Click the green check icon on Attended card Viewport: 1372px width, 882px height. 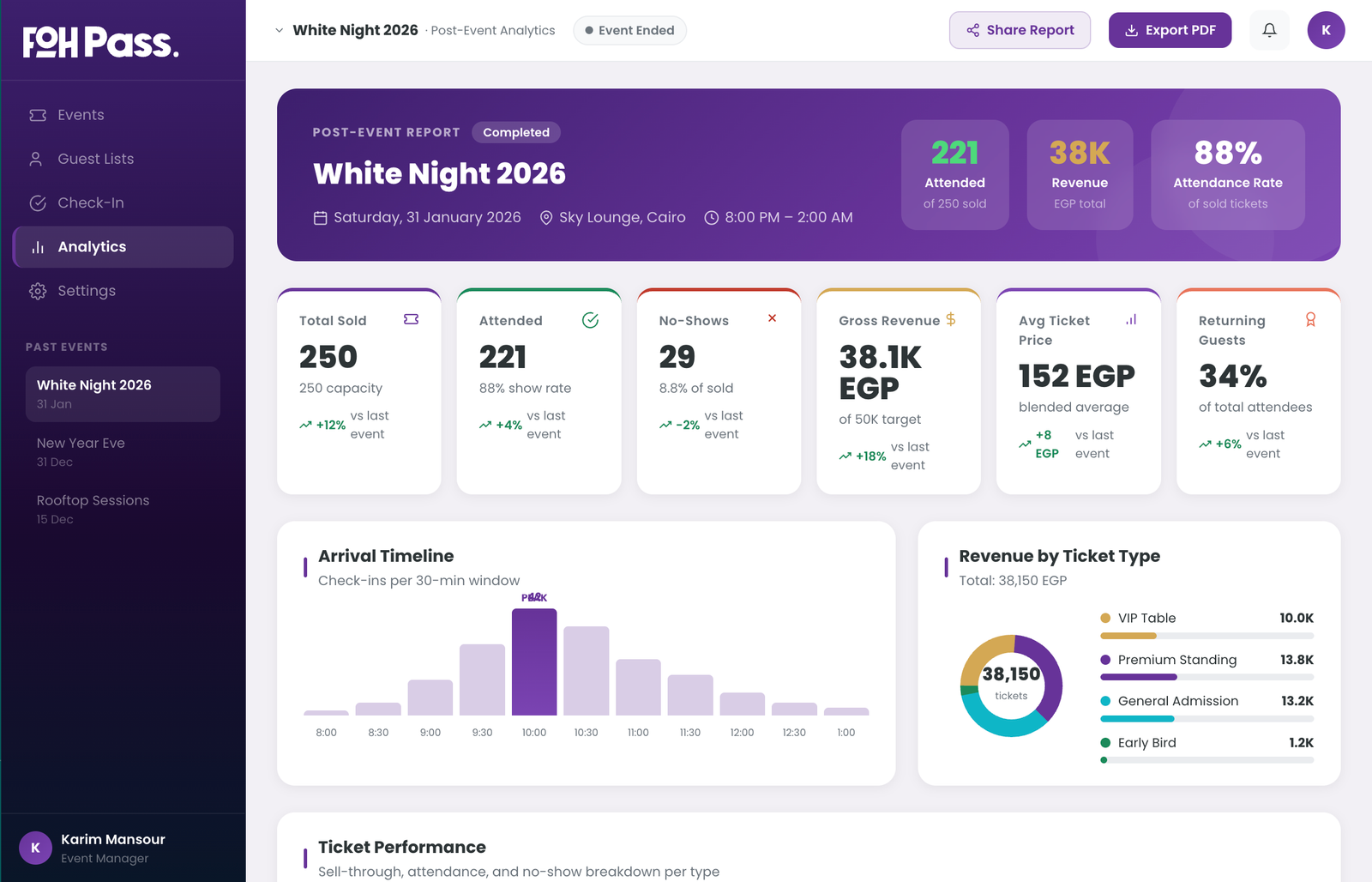(590, 320)
